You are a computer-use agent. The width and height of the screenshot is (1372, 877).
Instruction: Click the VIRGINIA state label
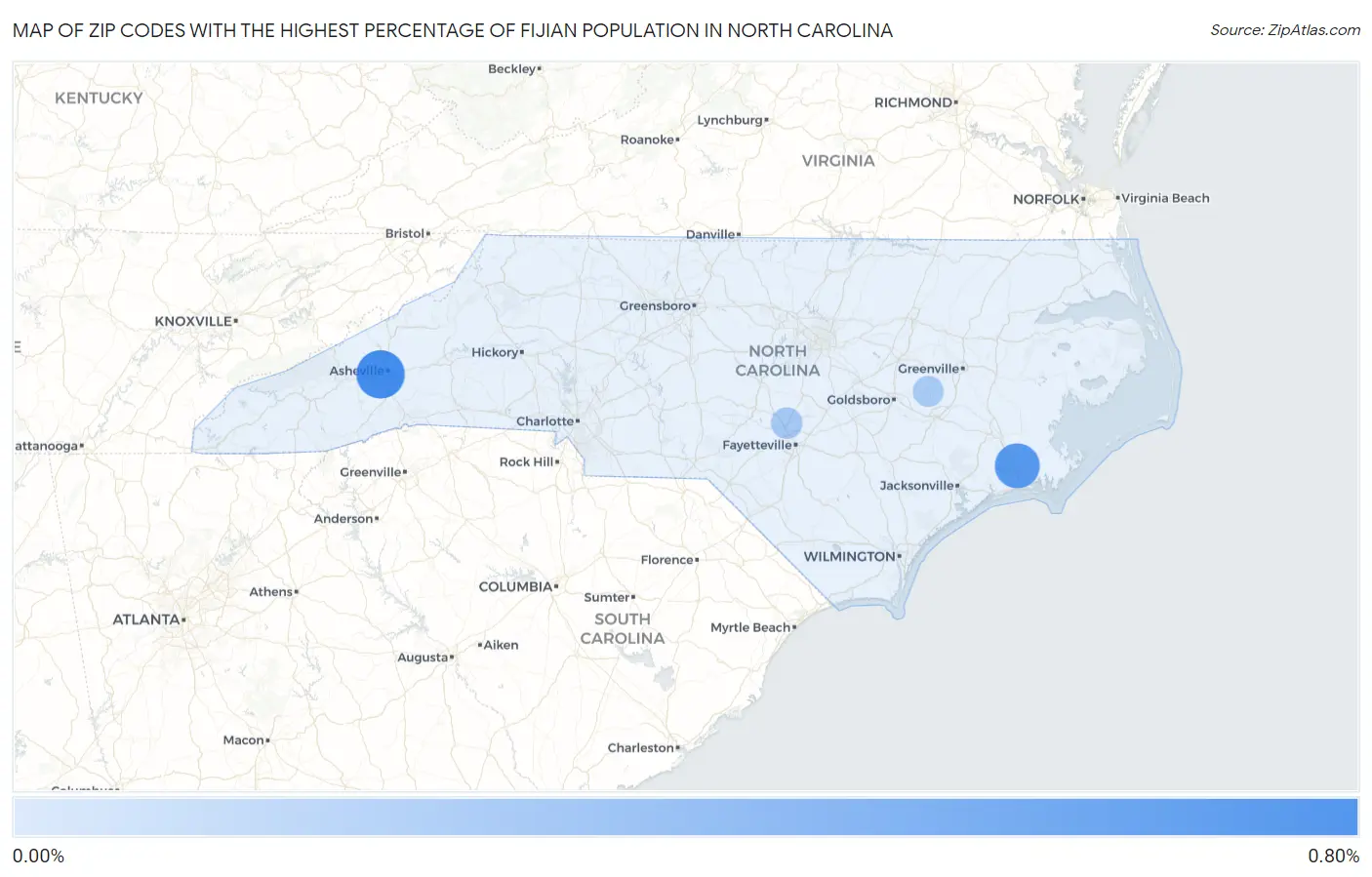tap(838, 161)
